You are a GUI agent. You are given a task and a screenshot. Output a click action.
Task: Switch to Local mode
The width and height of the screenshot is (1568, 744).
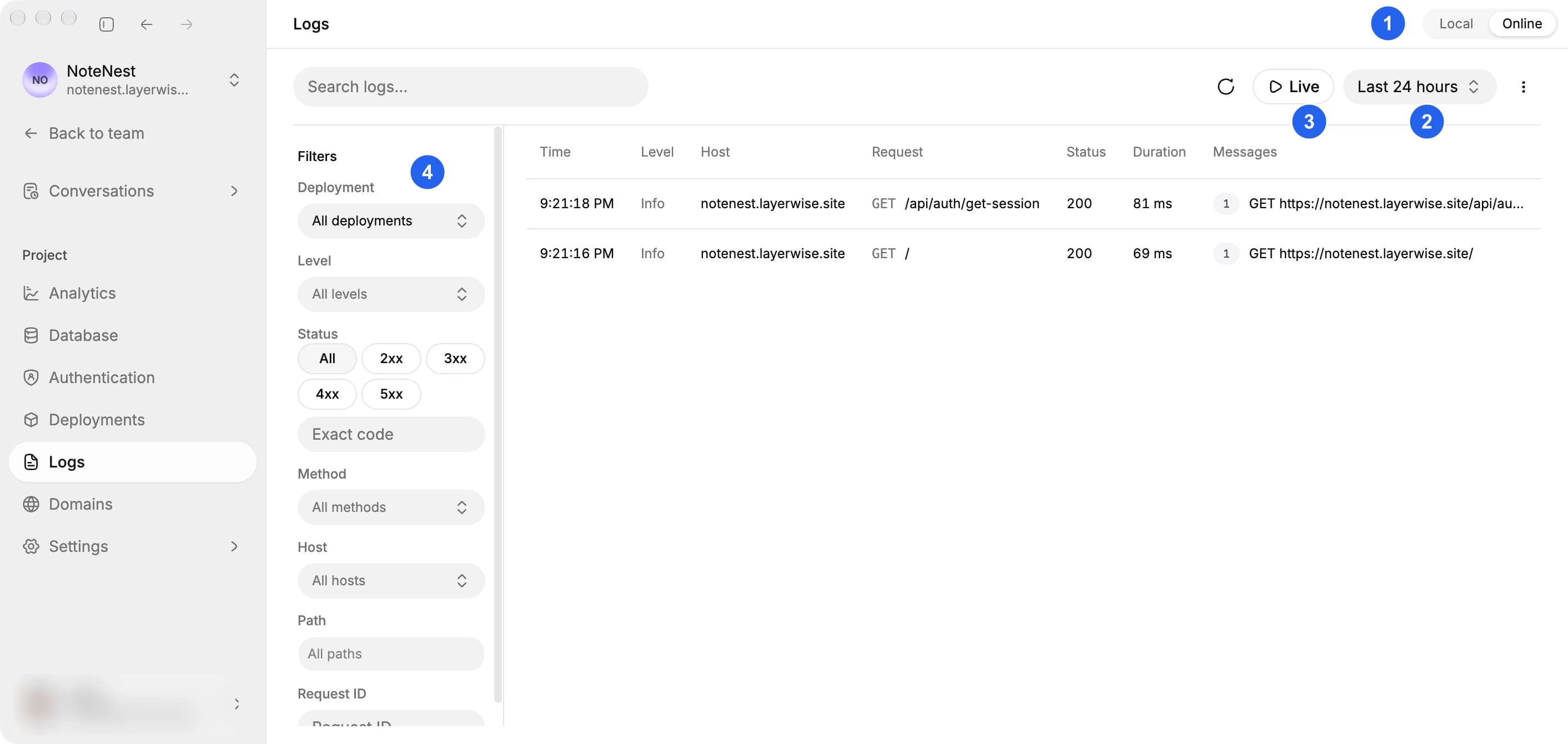pyautogui.click(x=1455, y=24)
